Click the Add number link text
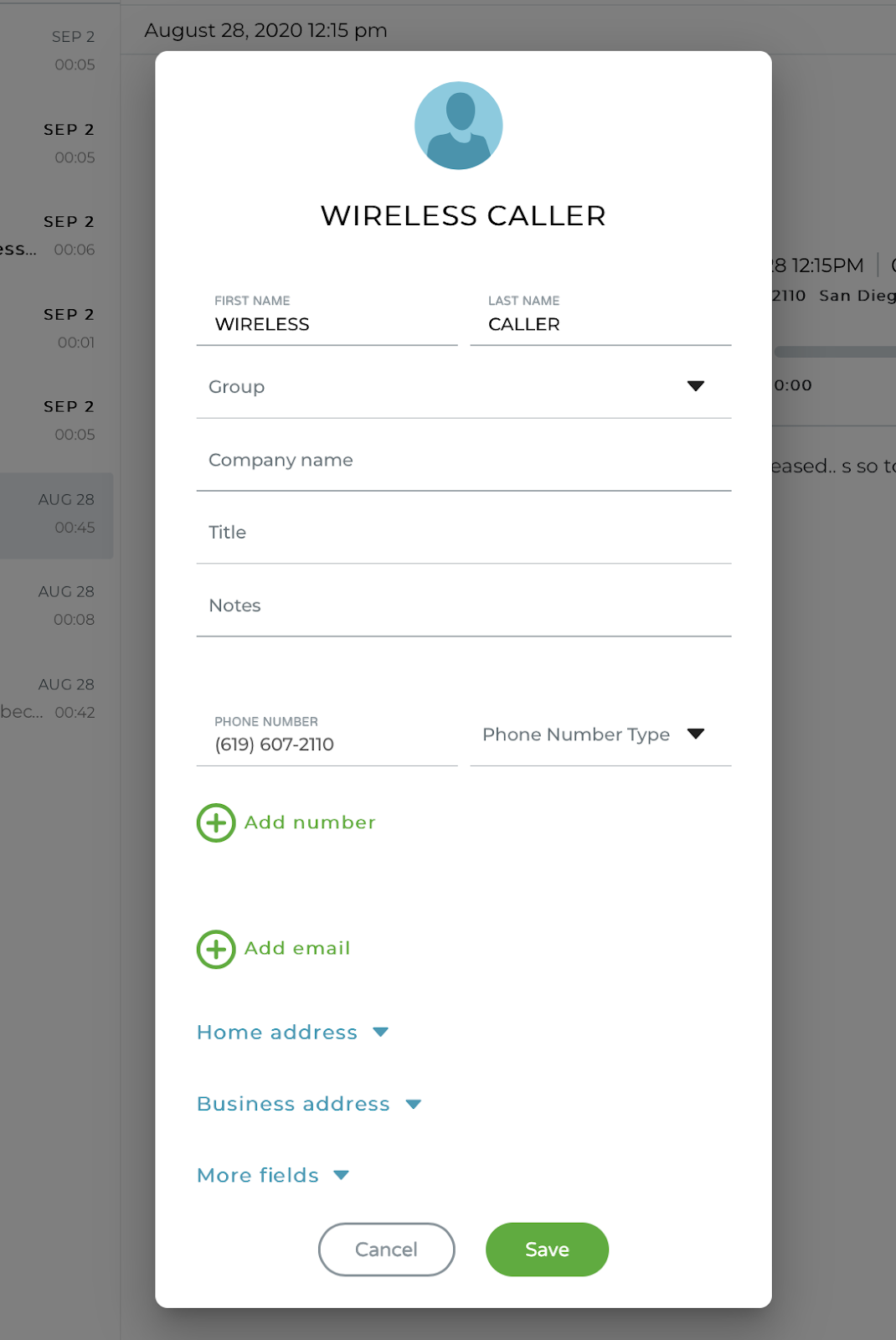Viewport: 896px width, 1340px height. click(x=310, y=822)
